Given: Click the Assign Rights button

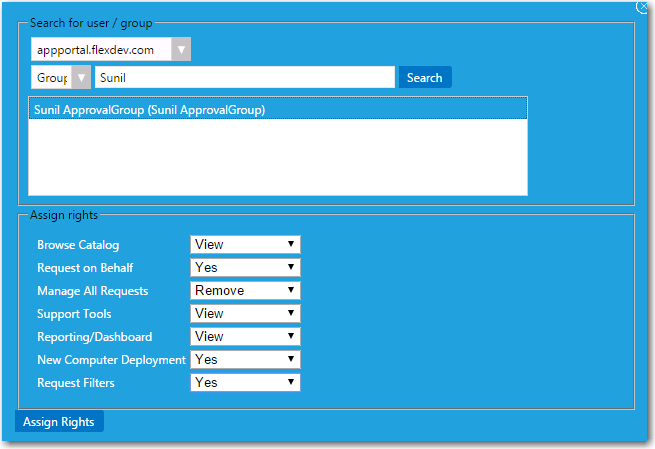Looking at the screenshot, I should coord(59,422).
